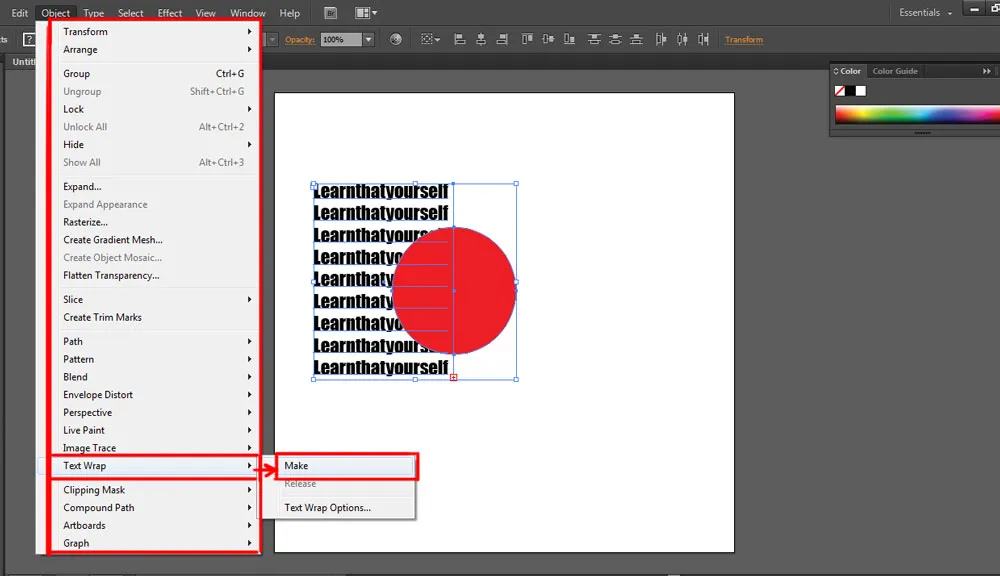Activate the white stroke swatch
The width and height of the screenshot is (1000, 576).
point(861,91)
